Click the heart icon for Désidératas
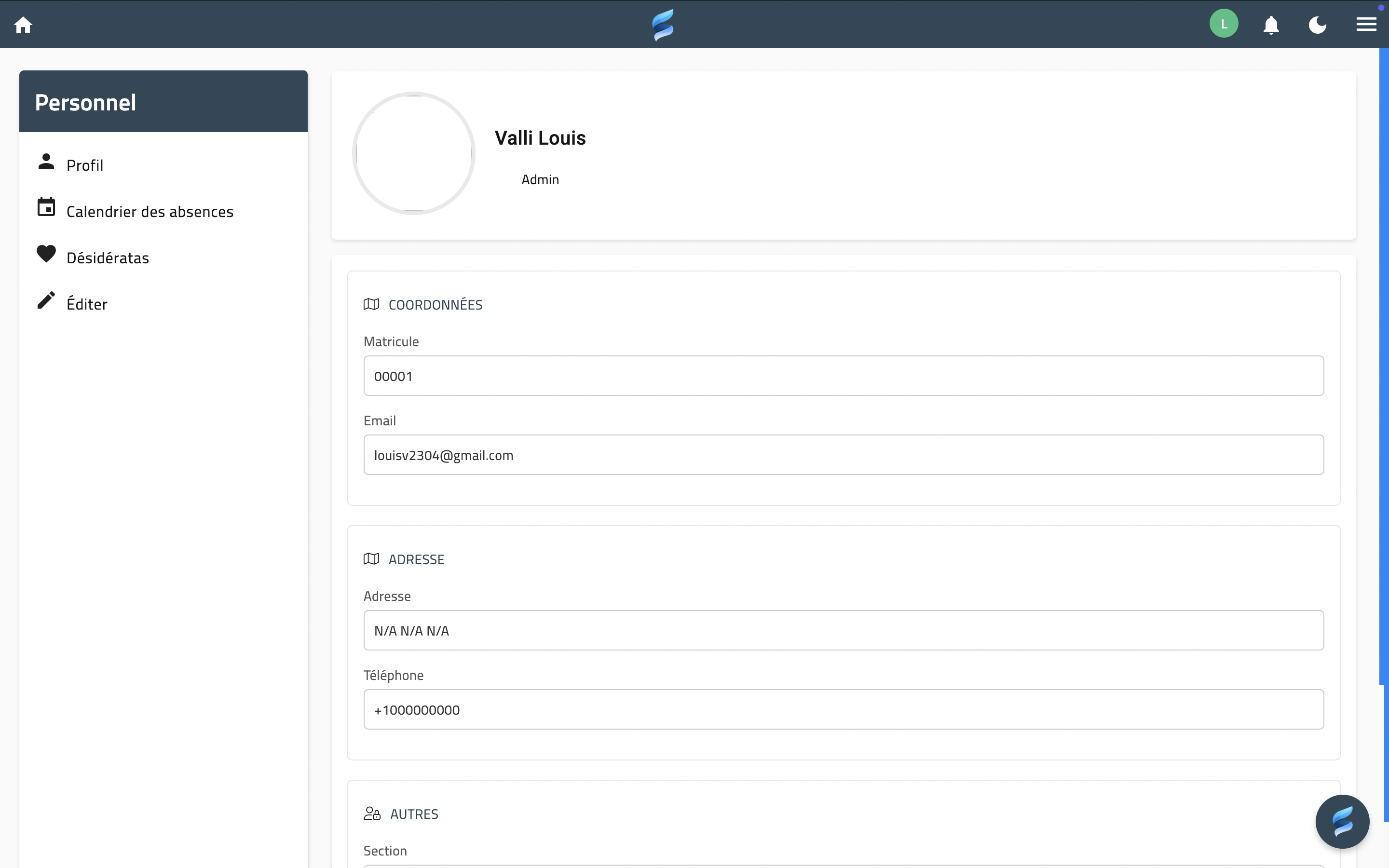Screen dimensions: 1389x868 pos(46,254)
